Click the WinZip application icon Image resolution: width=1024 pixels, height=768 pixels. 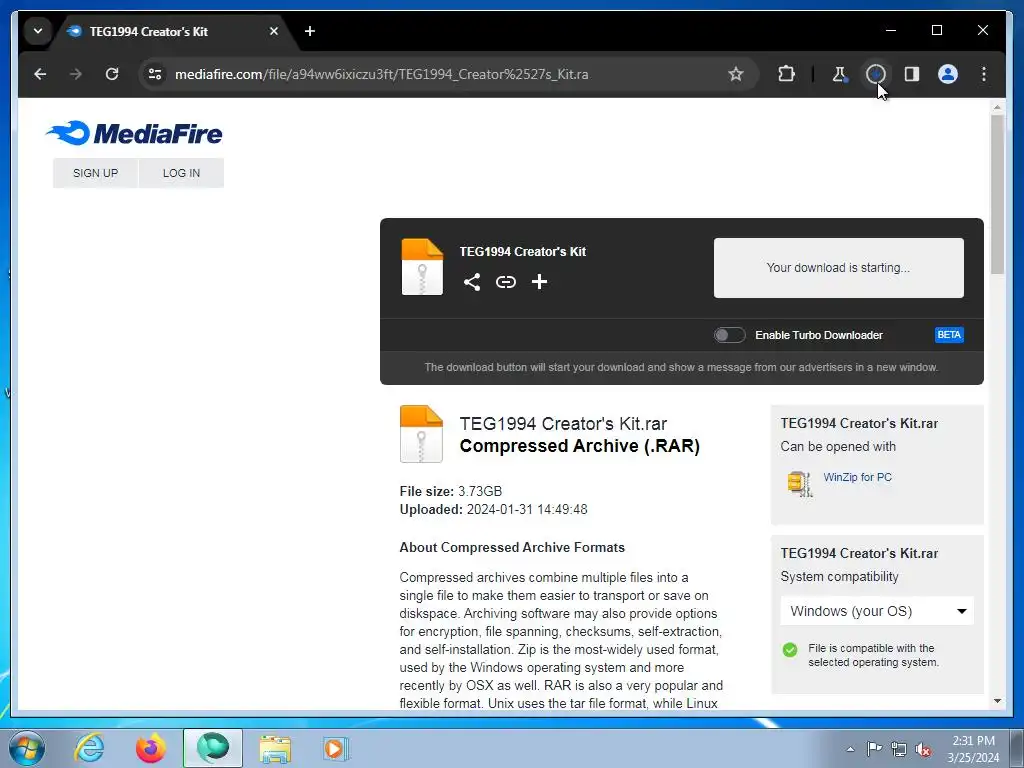(x=799, y=484)
